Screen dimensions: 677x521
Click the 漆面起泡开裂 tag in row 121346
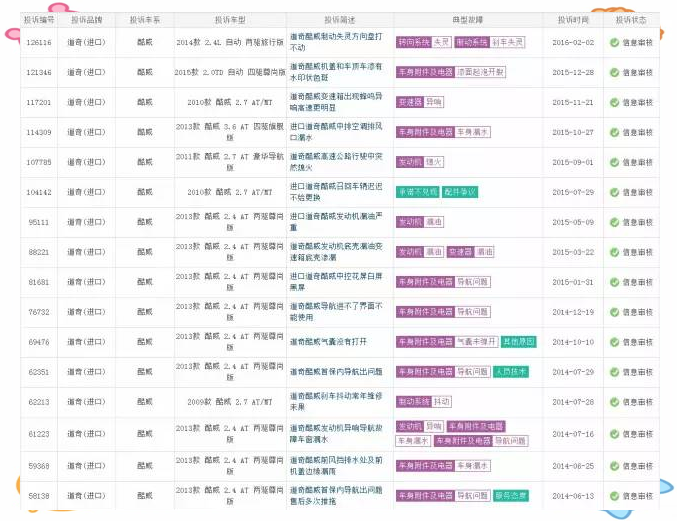point(480,72)
